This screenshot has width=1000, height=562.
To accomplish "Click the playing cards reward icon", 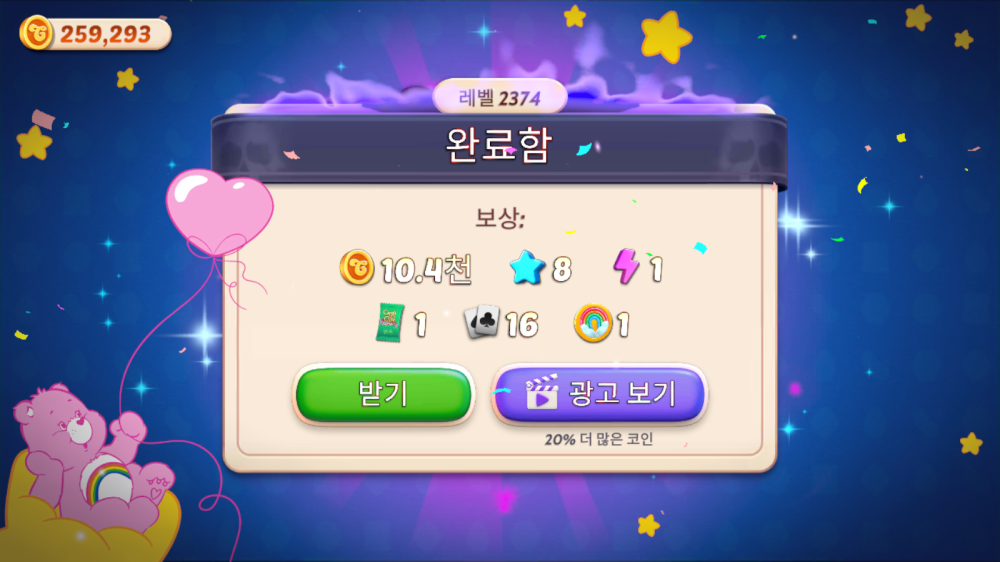I will (x=482, y=322).
